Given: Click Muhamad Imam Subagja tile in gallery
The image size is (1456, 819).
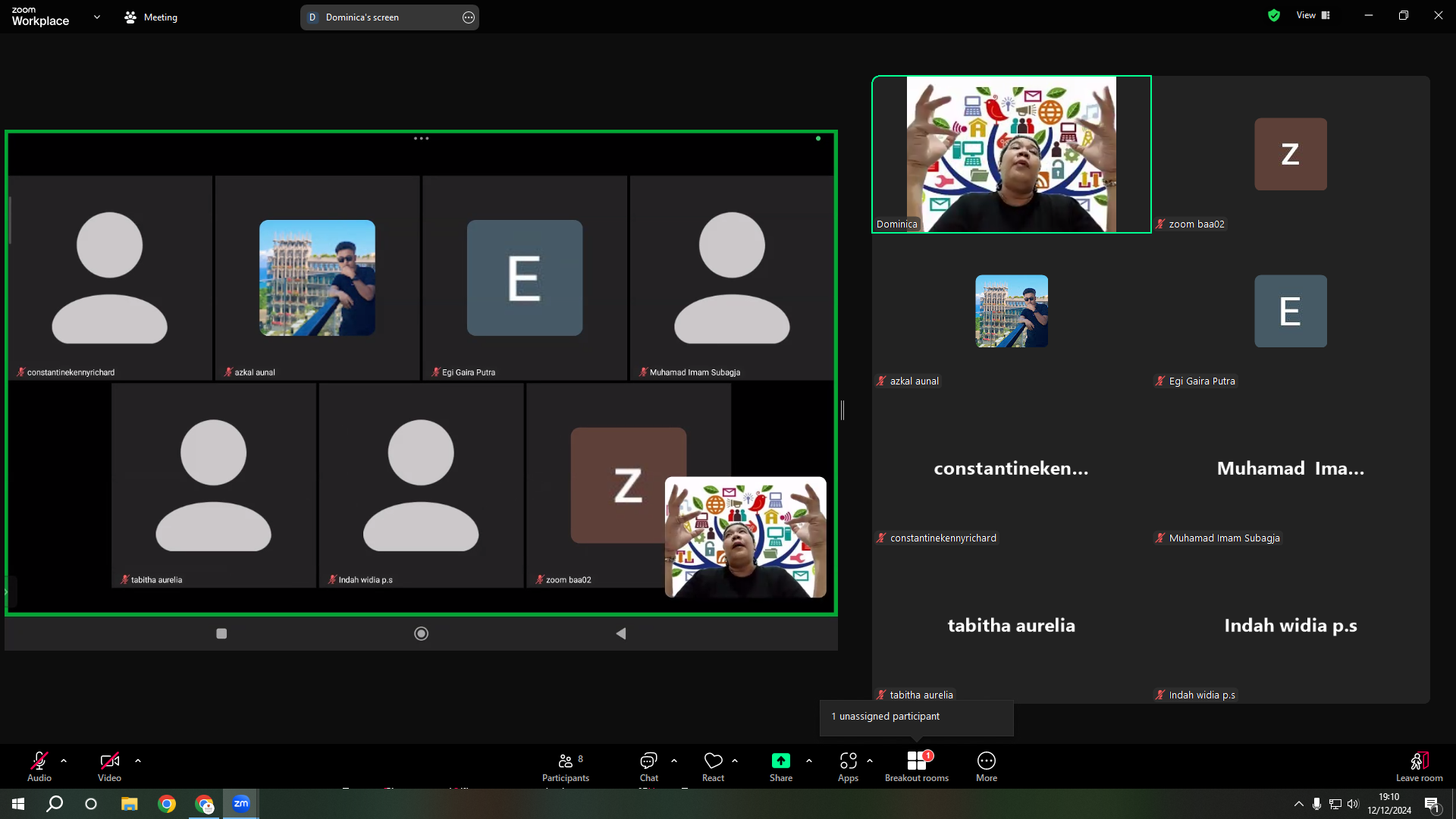Looking at the screenshot, I should point(1291,468).
